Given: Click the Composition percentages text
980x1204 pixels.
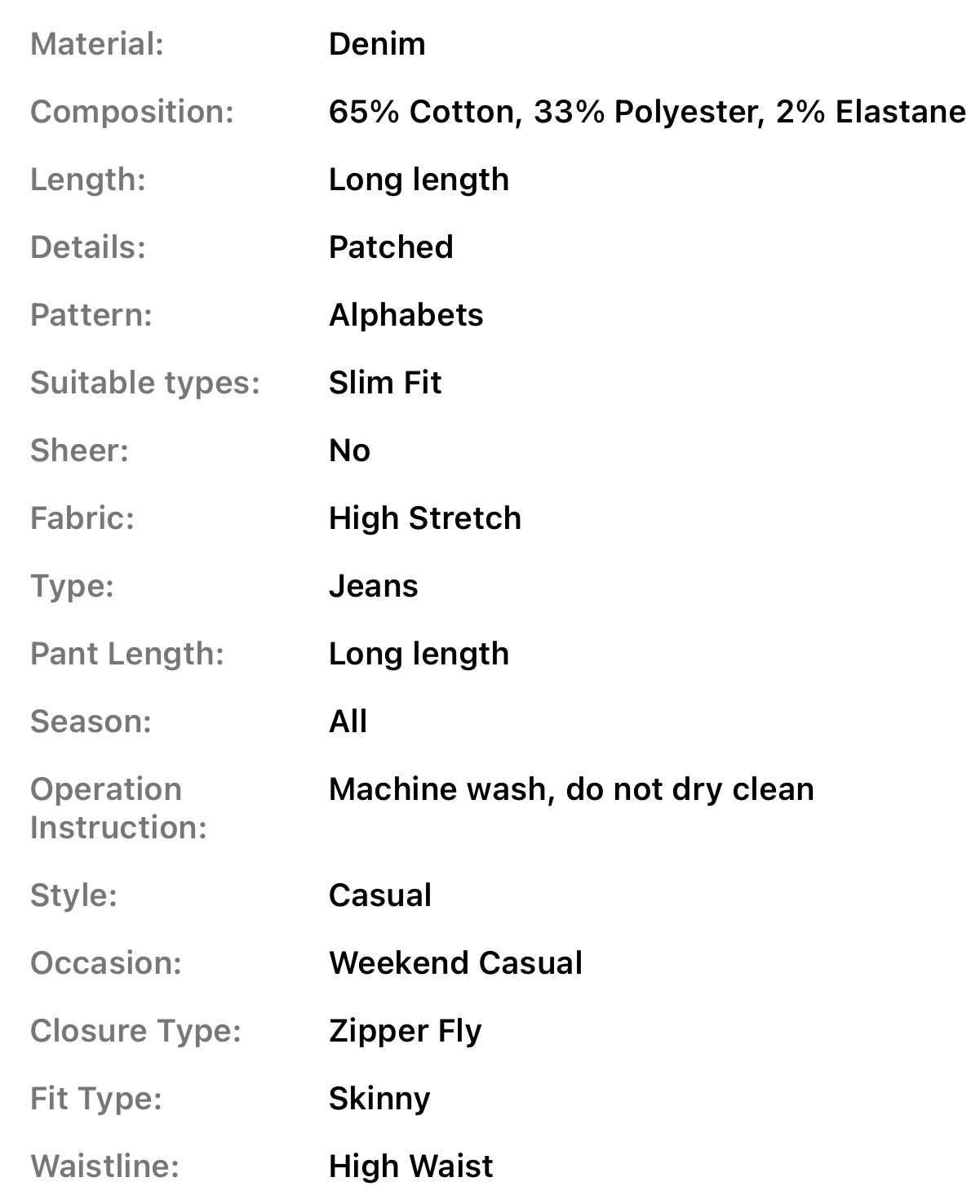Looking at the screenshot, I should 646,112.
